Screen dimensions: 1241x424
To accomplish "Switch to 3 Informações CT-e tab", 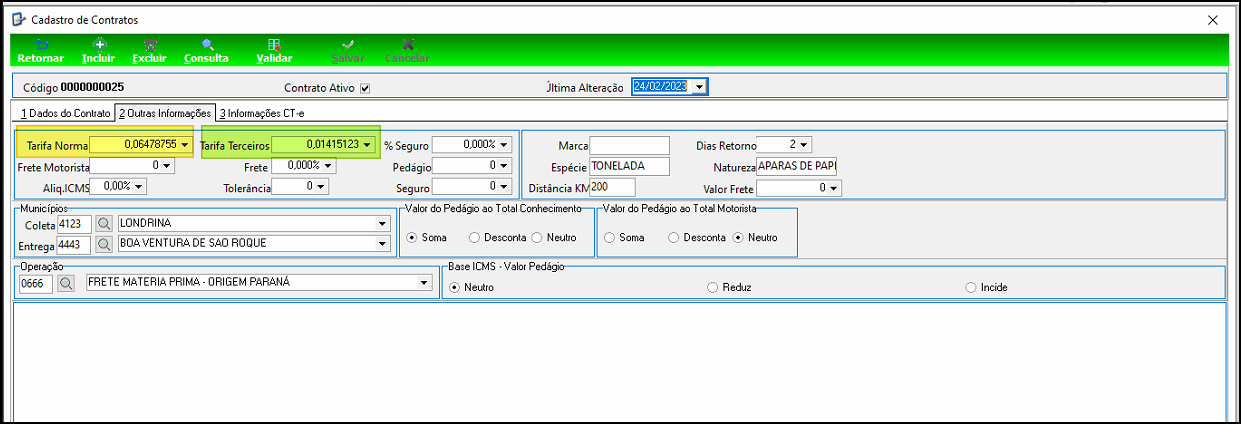I will [261, 113].
